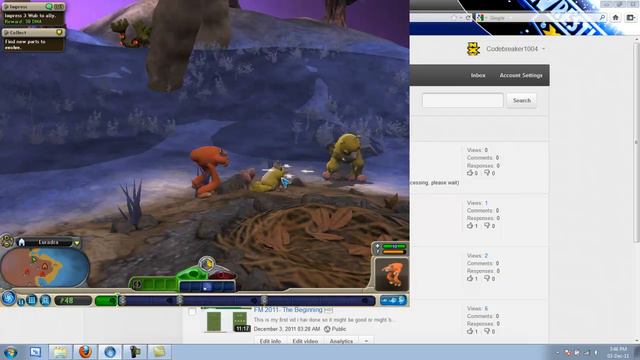
Task: Click the orange hunger bar
Action: [x=394, y=252]
